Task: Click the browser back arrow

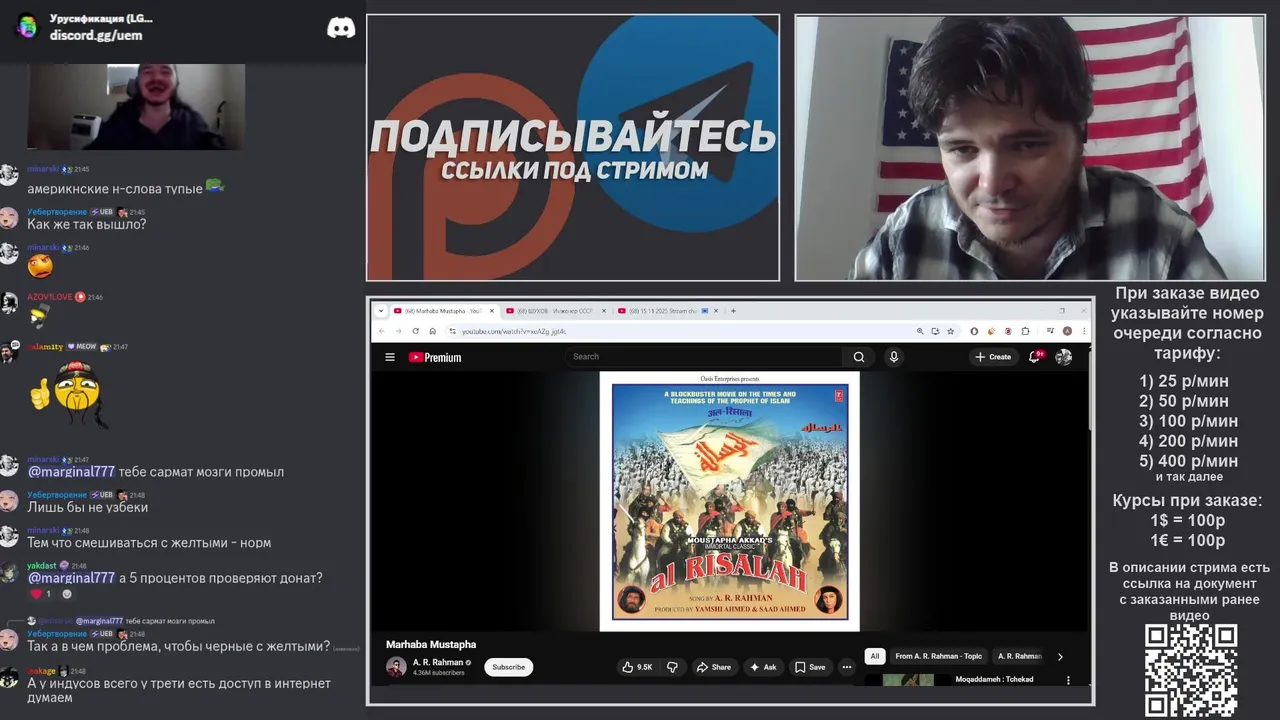Action: coord(381,331)
